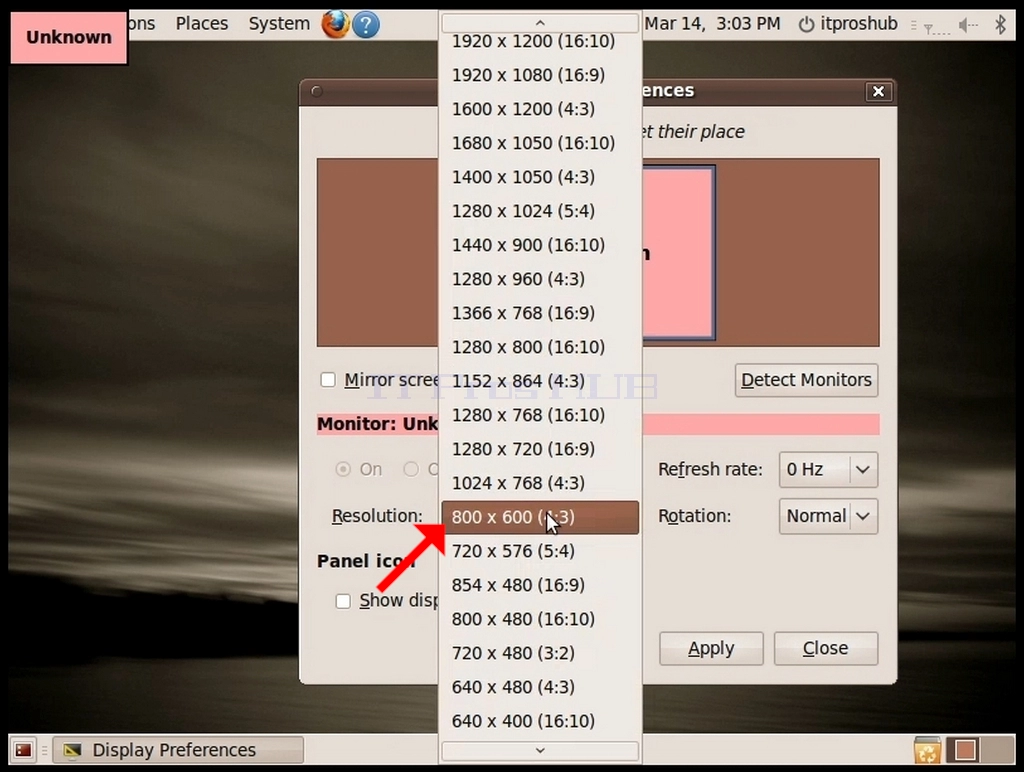Choose 1280 x 720 (16:9) resolution
1024x772 pixels.
pos(540,449)
